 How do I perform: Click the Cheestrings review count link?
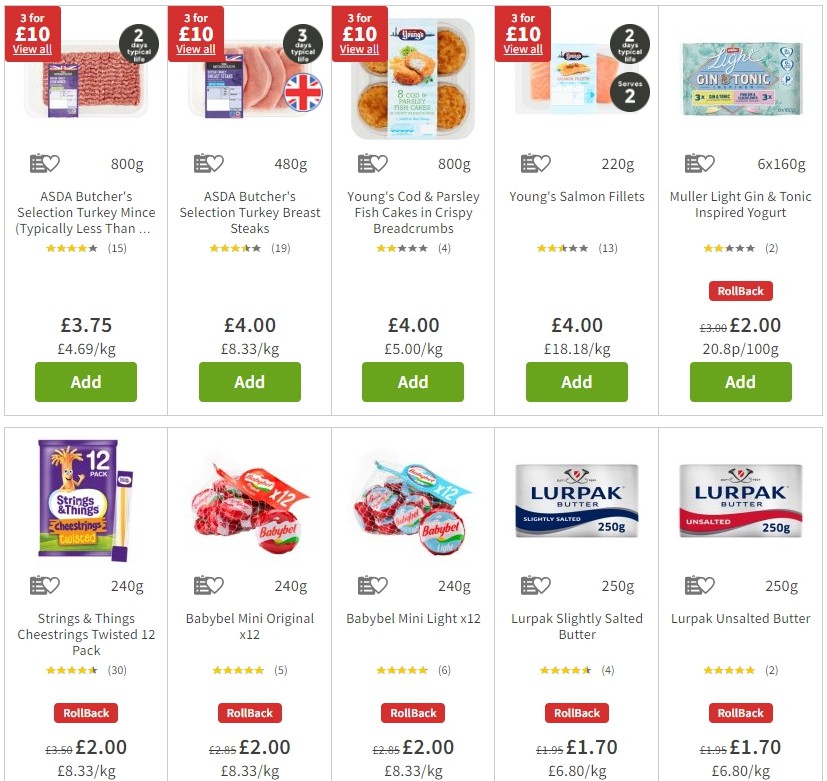116,670
